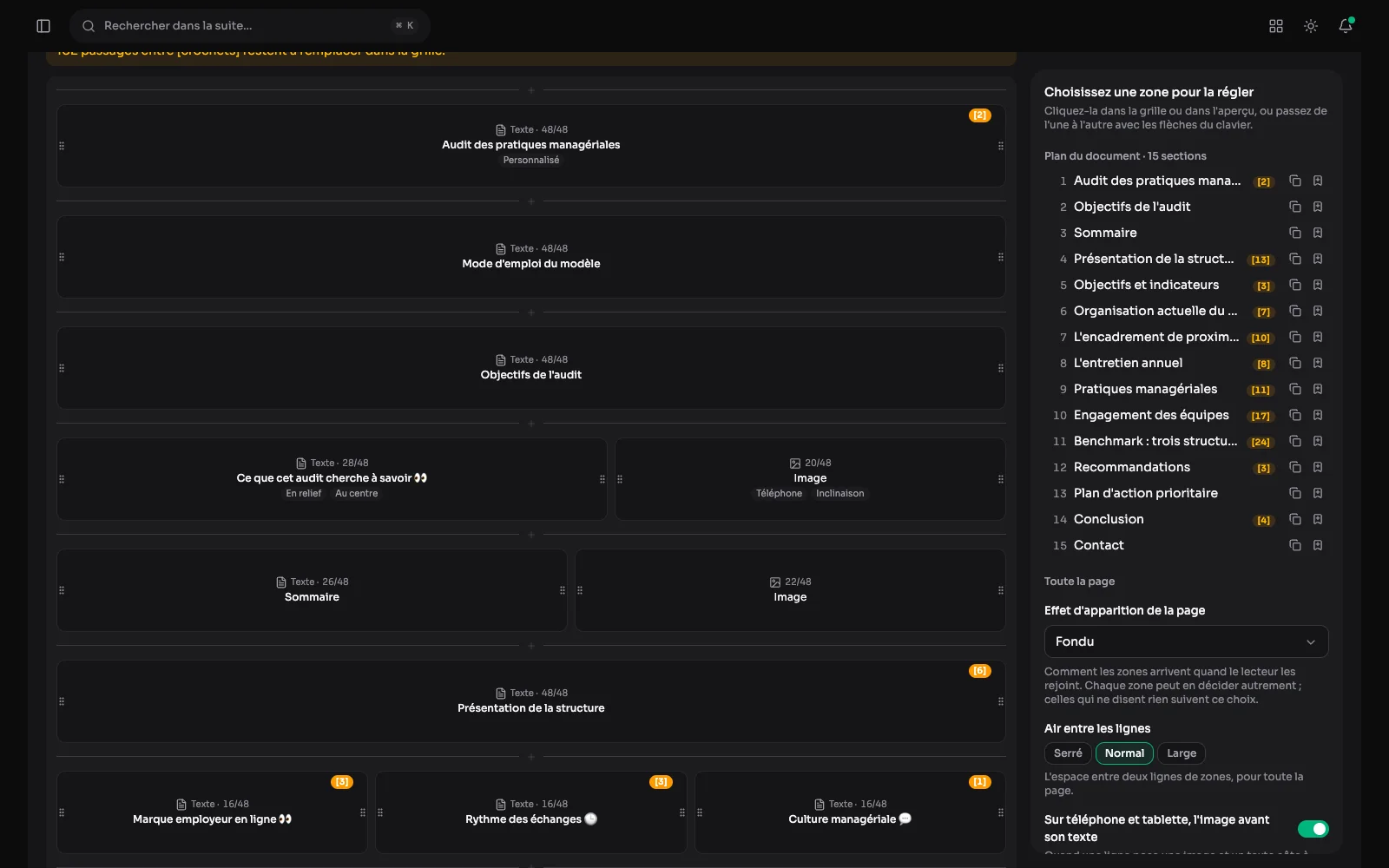The image size is (1389, 868).
Task: Click the bookmark icon for Objectifs et indicateurs
Action: (x=1318, y=285)
